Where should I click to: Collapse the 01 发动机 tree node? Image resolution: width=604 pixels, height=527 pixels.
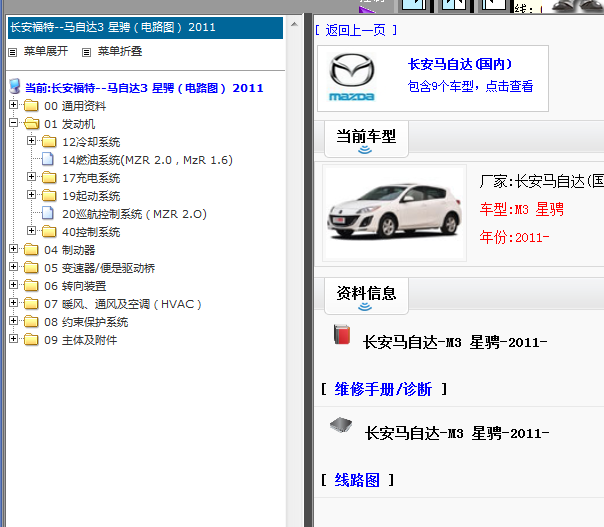13,123
